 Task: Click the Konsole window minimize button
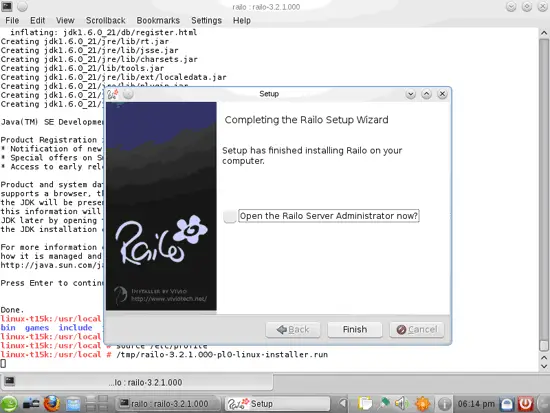[511, 7]
